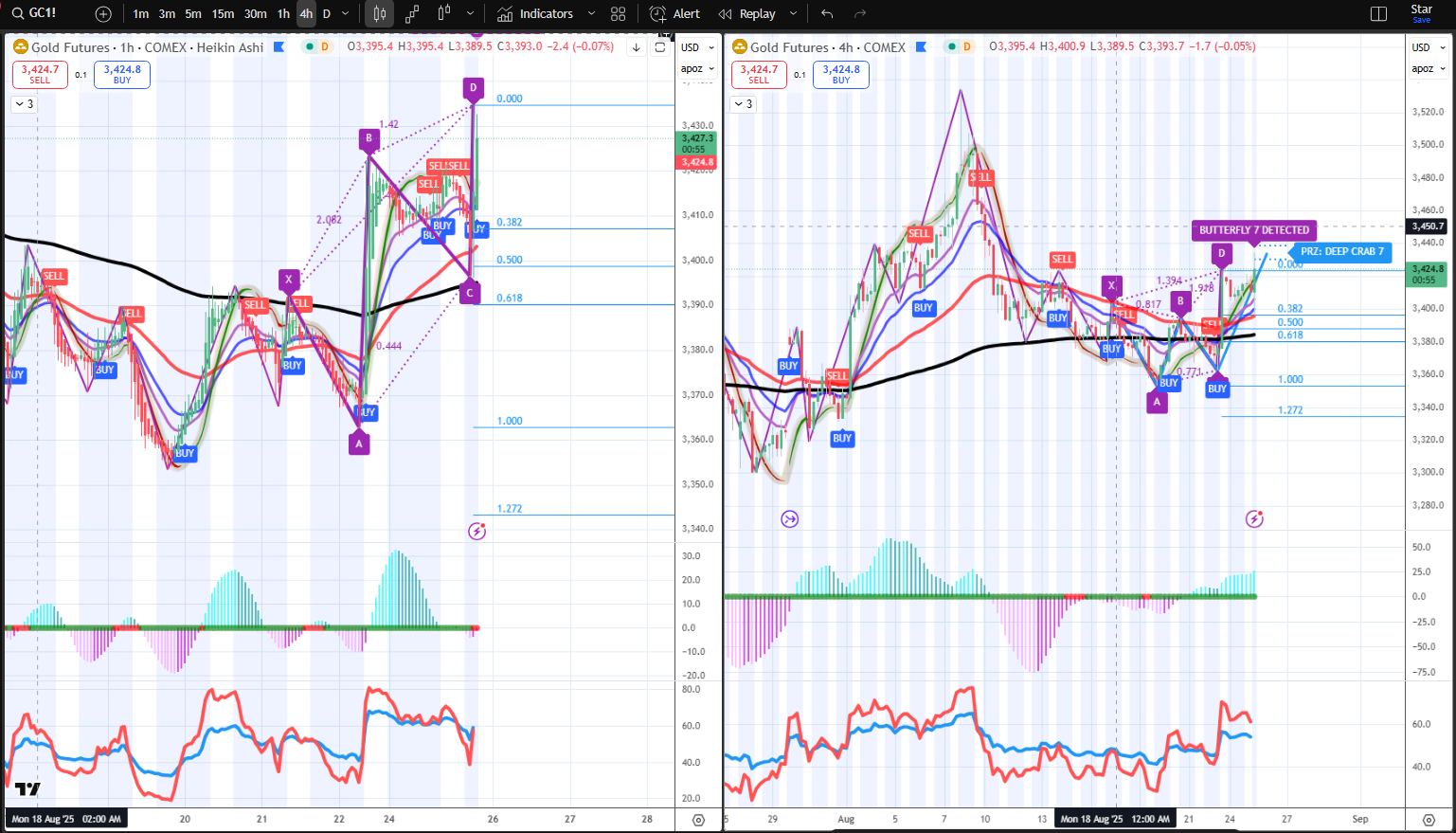
Task: Click the Gold Futures 4h COMEX title
Action: click(x=828, y=46)
